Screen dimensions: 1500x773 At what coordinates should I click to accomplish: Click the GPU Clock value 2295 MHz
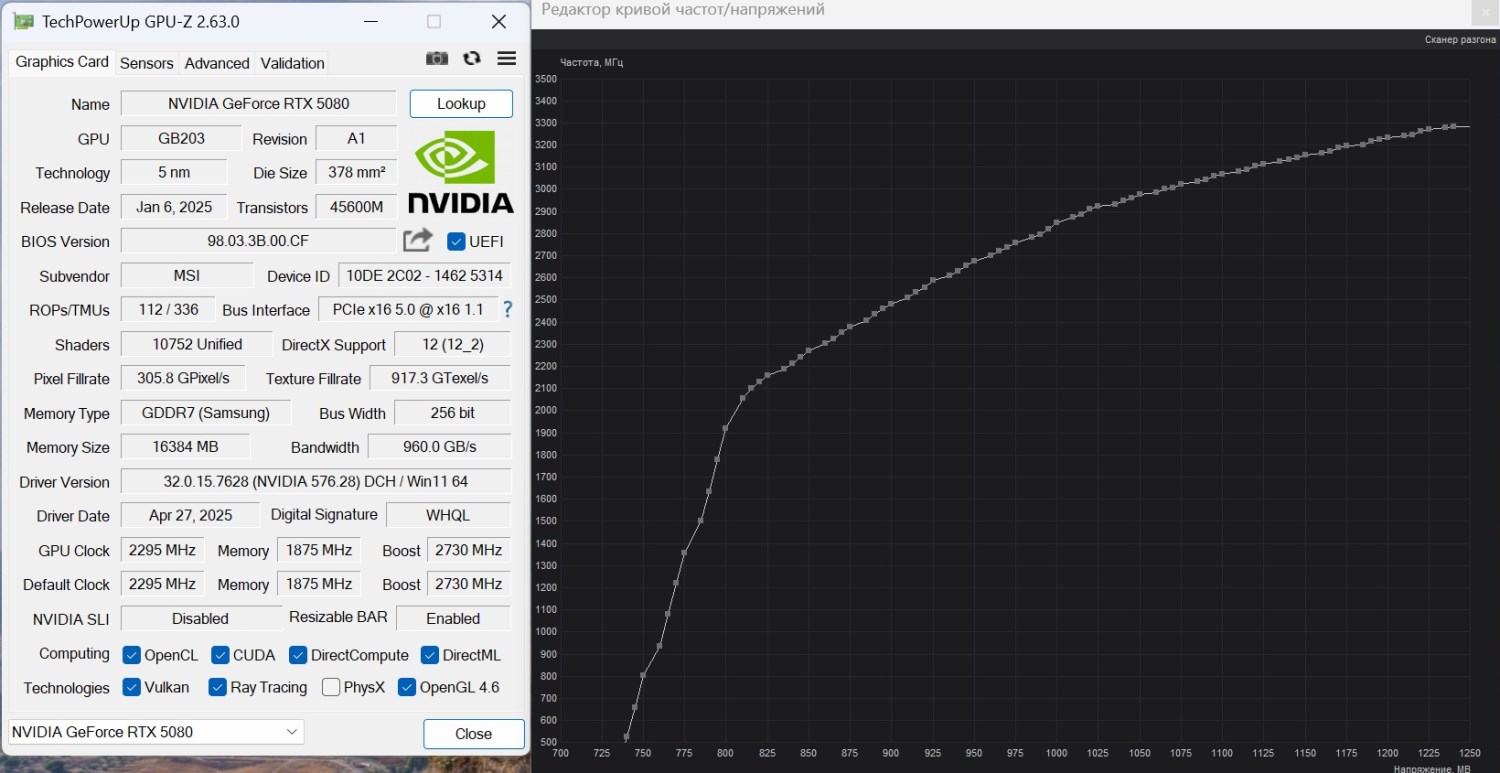click(162, 550)
